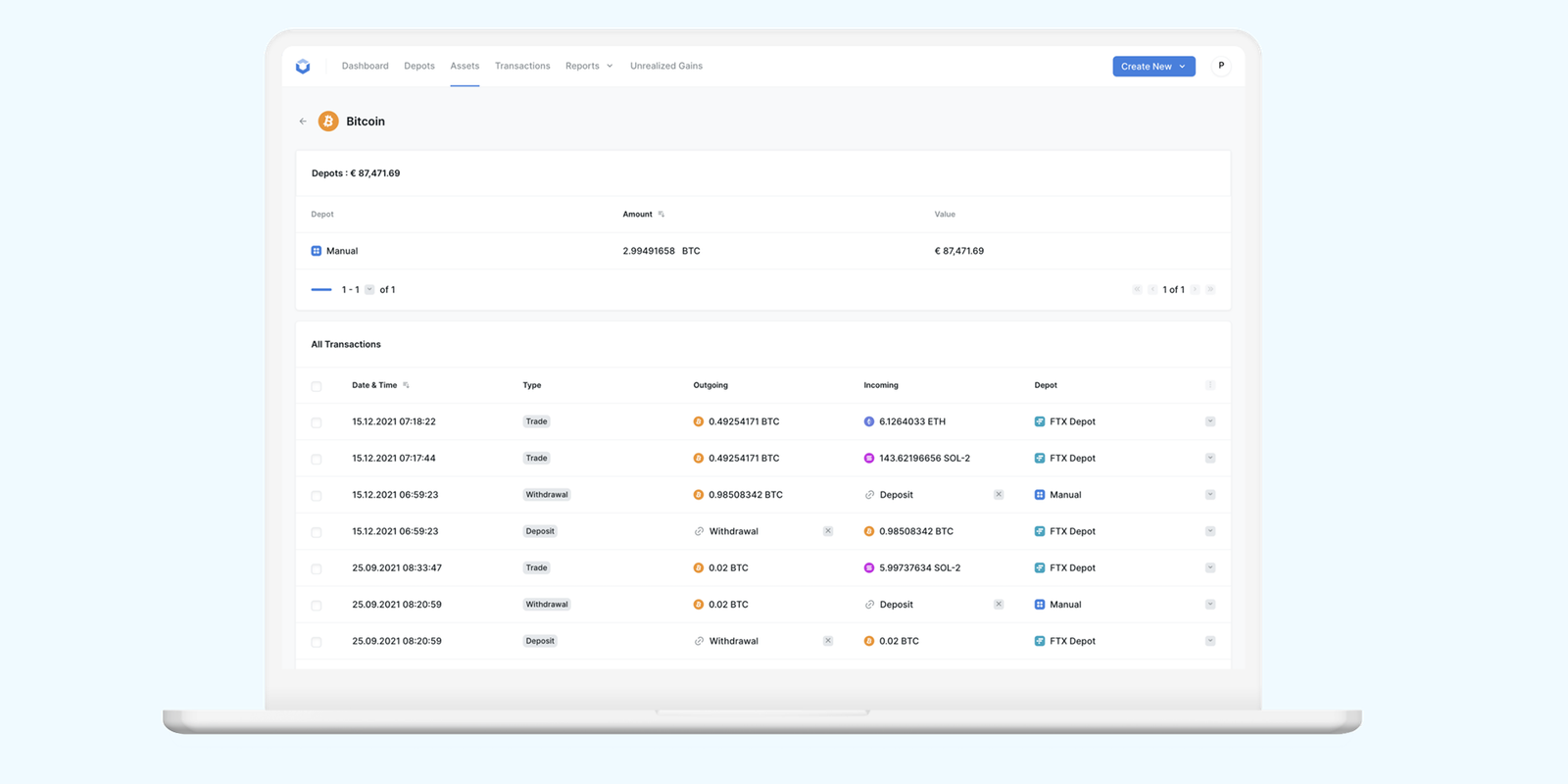Open rows-per-page selector next to 1 - 1
The width and height of the screenshot is (1568, 784).
point(369,290)
